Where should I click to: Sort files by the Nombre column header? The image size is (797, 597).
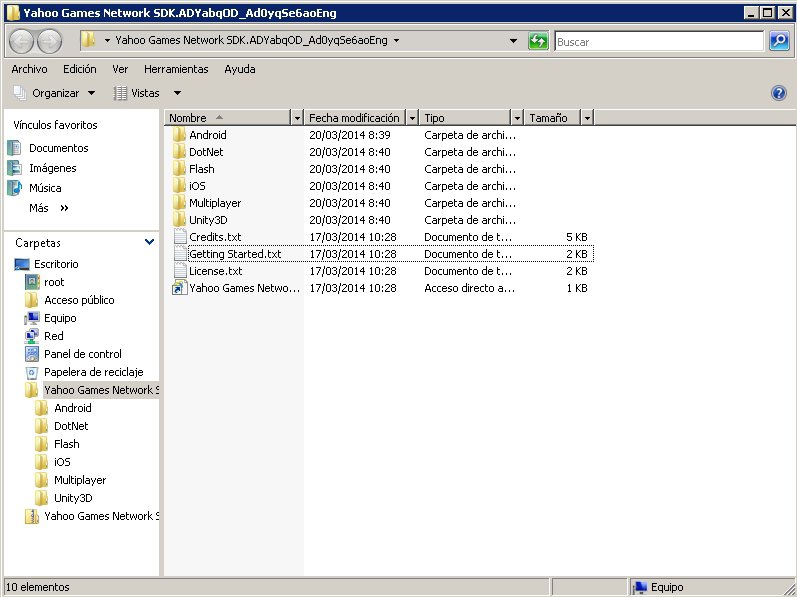pyautogui.click(x=228, y=118)
